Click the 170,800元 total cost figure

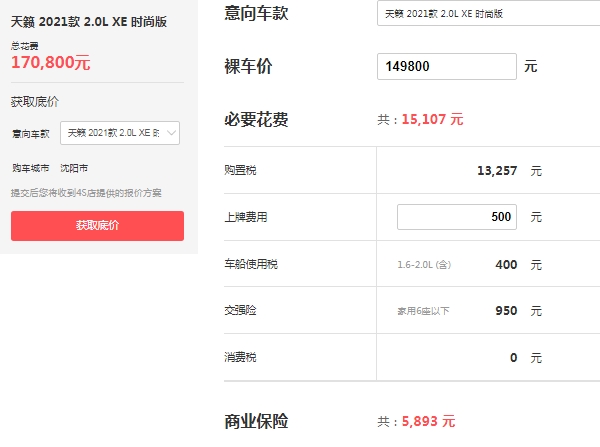[51, 63]
